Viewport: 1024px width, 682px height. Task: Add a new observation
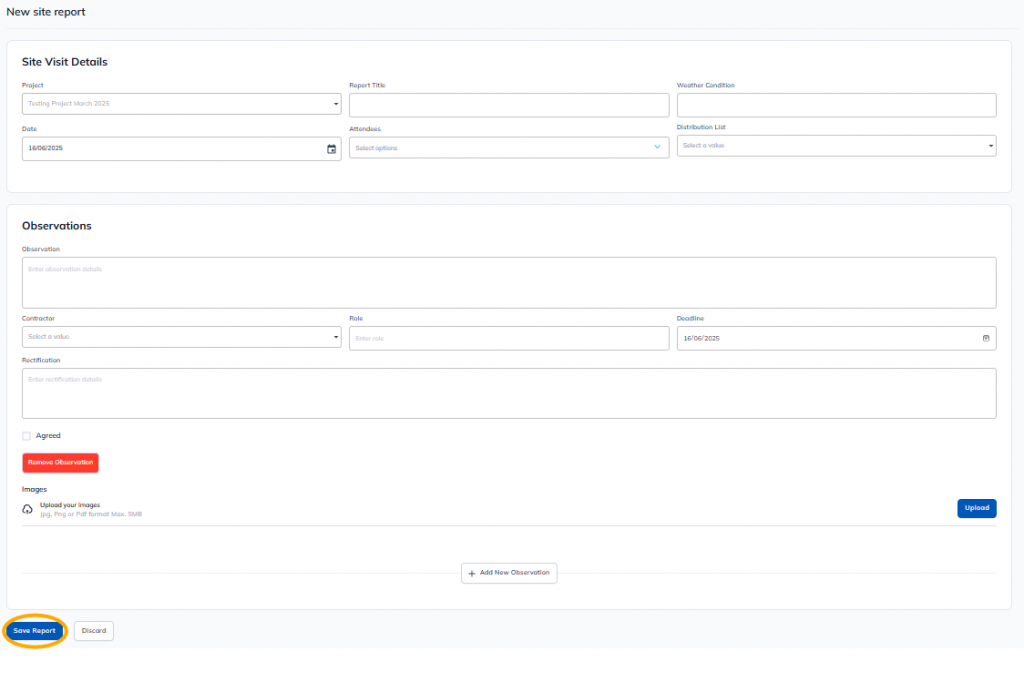coord(509,573)
